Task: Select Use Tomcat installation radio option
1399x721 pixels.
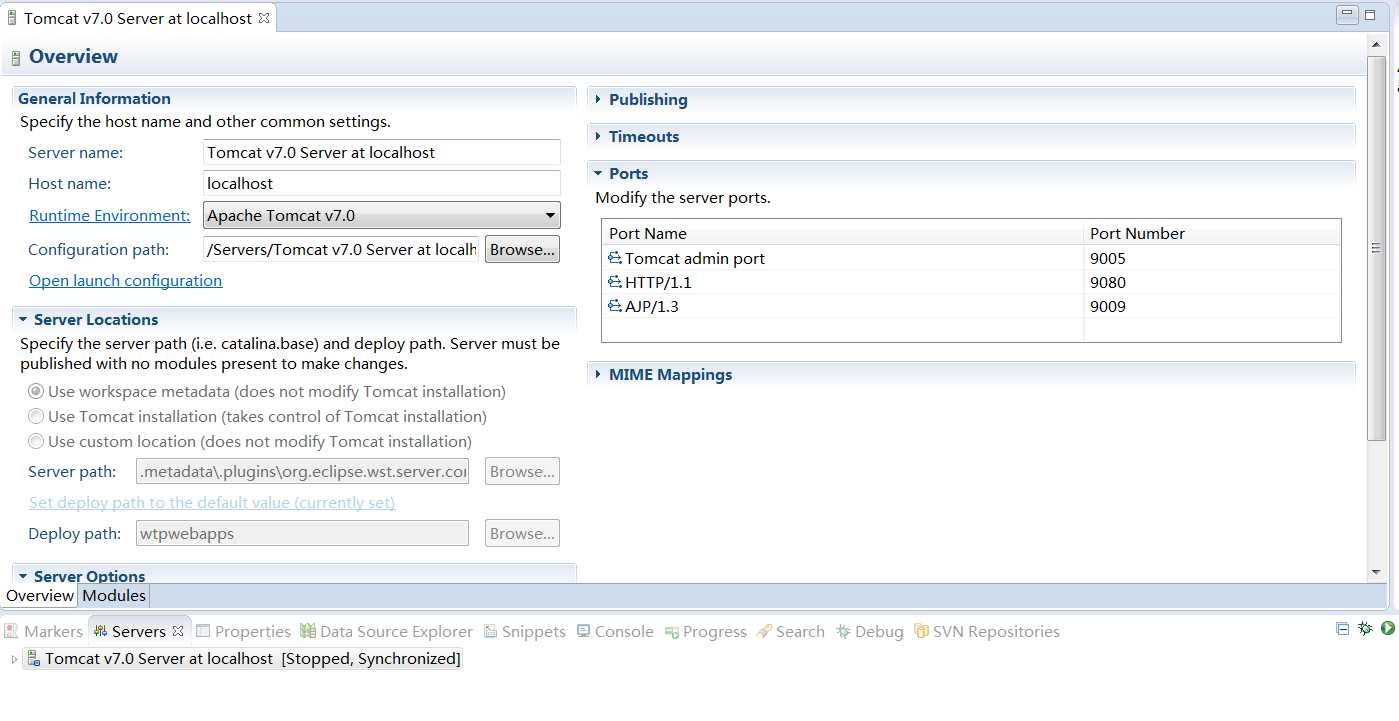Action: [36, 416]
